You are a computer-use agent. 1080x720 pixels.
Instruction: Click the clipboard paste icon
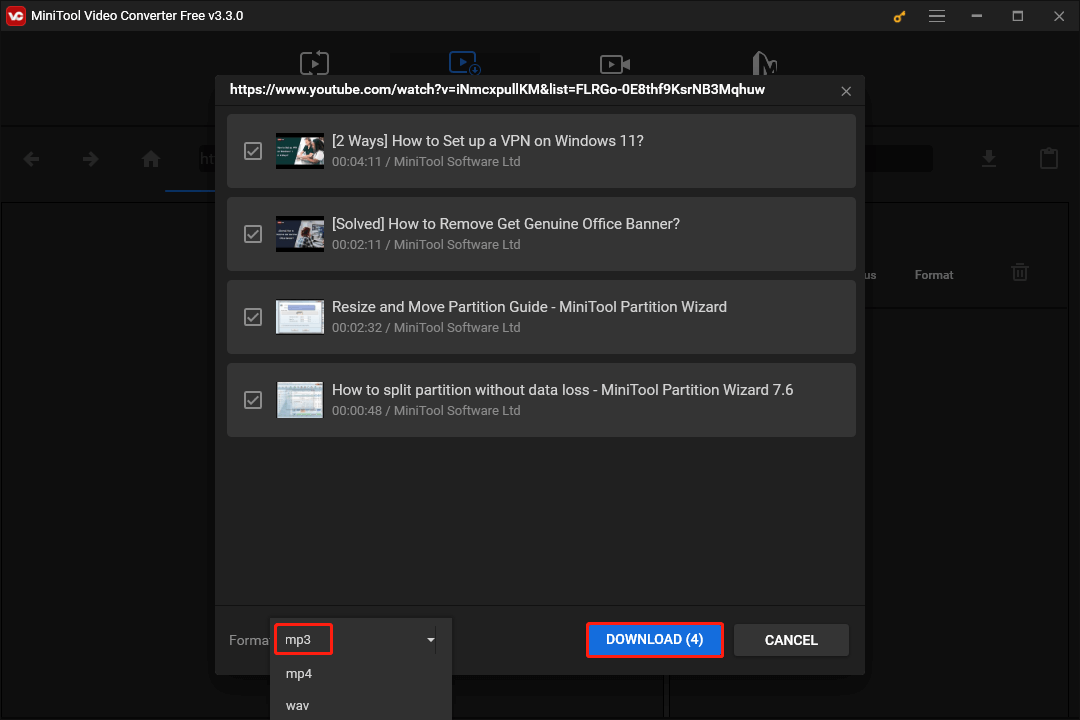1048,158
